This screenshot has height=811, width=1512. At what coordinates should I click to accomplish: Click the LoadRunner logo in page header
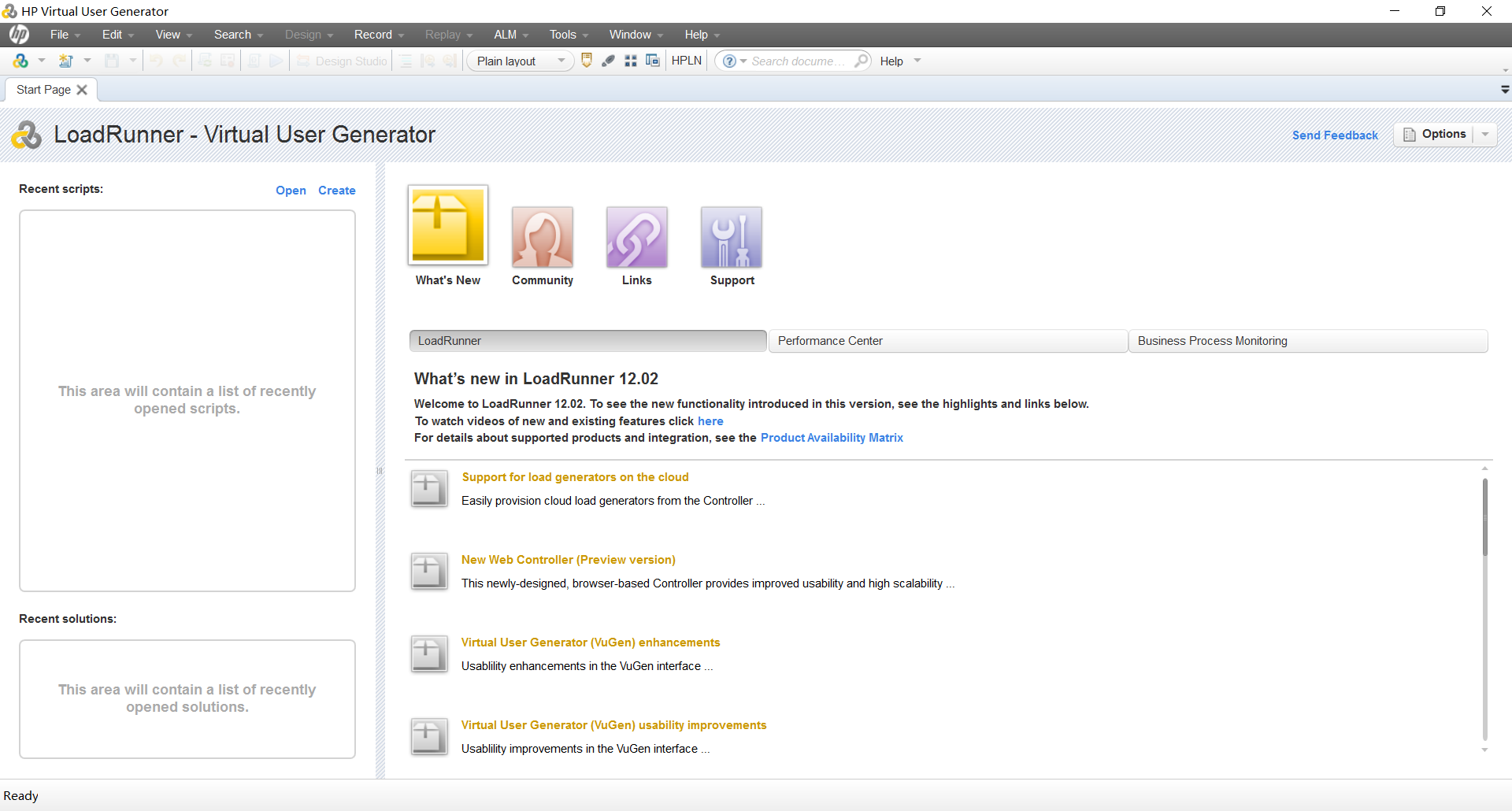[26, 135]
